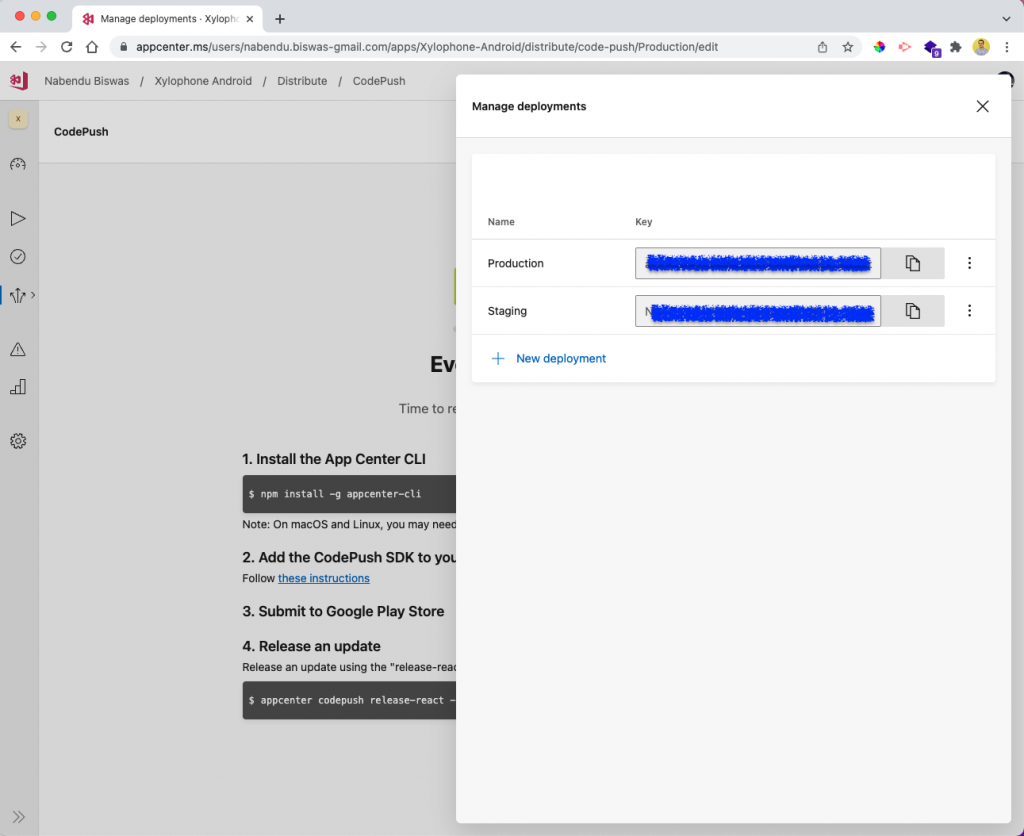Select the Production key field

758,263
